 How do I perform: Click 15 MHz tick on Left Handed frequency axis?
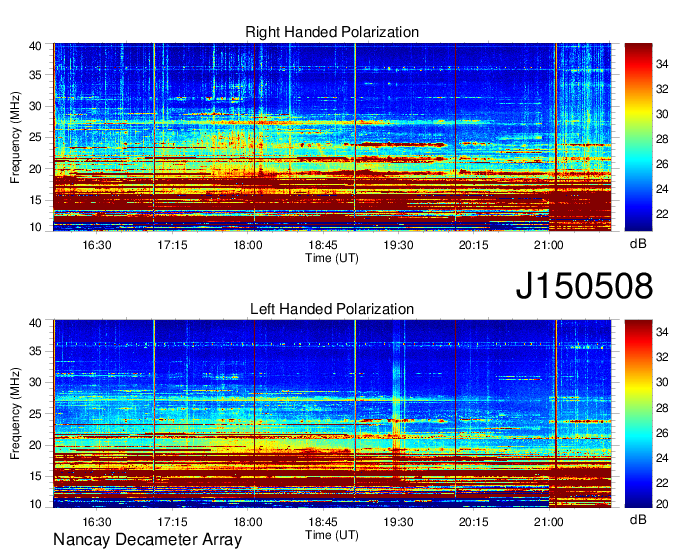click(x=35, y=477)
